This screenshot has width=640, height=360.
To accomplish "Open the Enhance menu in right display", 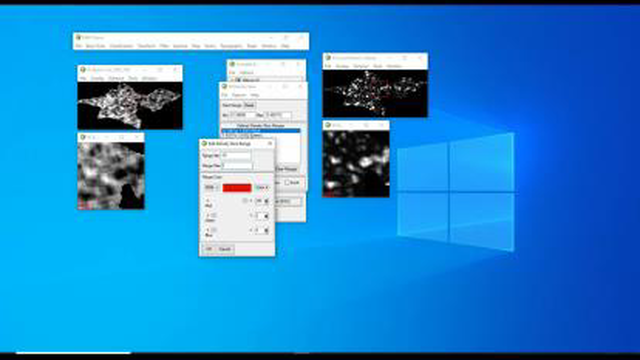I will 361,66.
